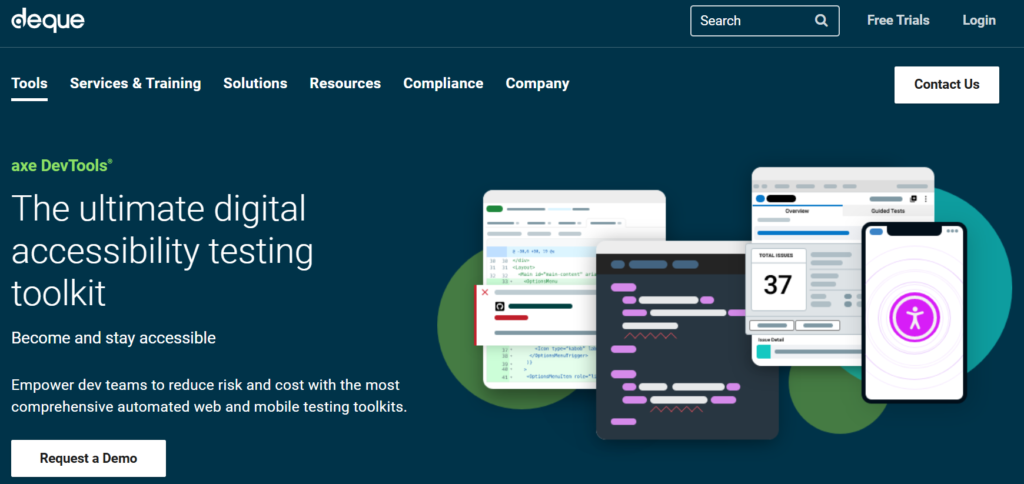Focus the Search input field
1024x484 pixels.
[765, 20]
